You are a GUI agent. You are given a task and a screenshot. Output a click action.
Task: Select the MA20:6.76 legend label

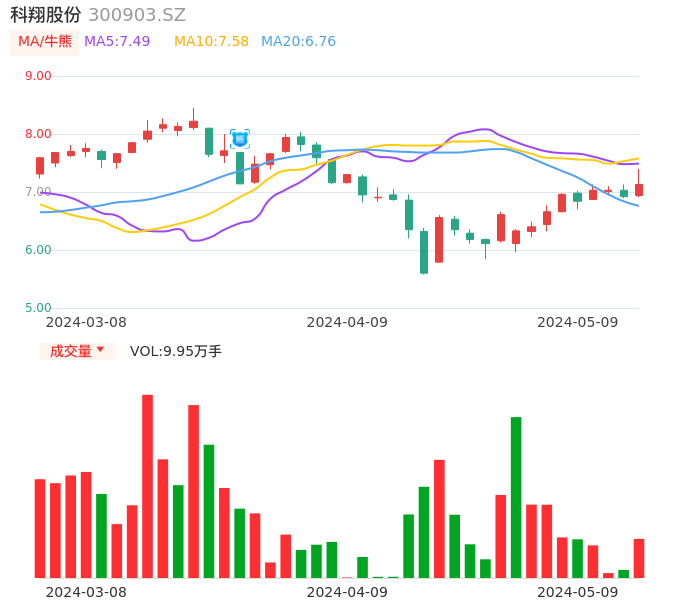click(298, 42)
